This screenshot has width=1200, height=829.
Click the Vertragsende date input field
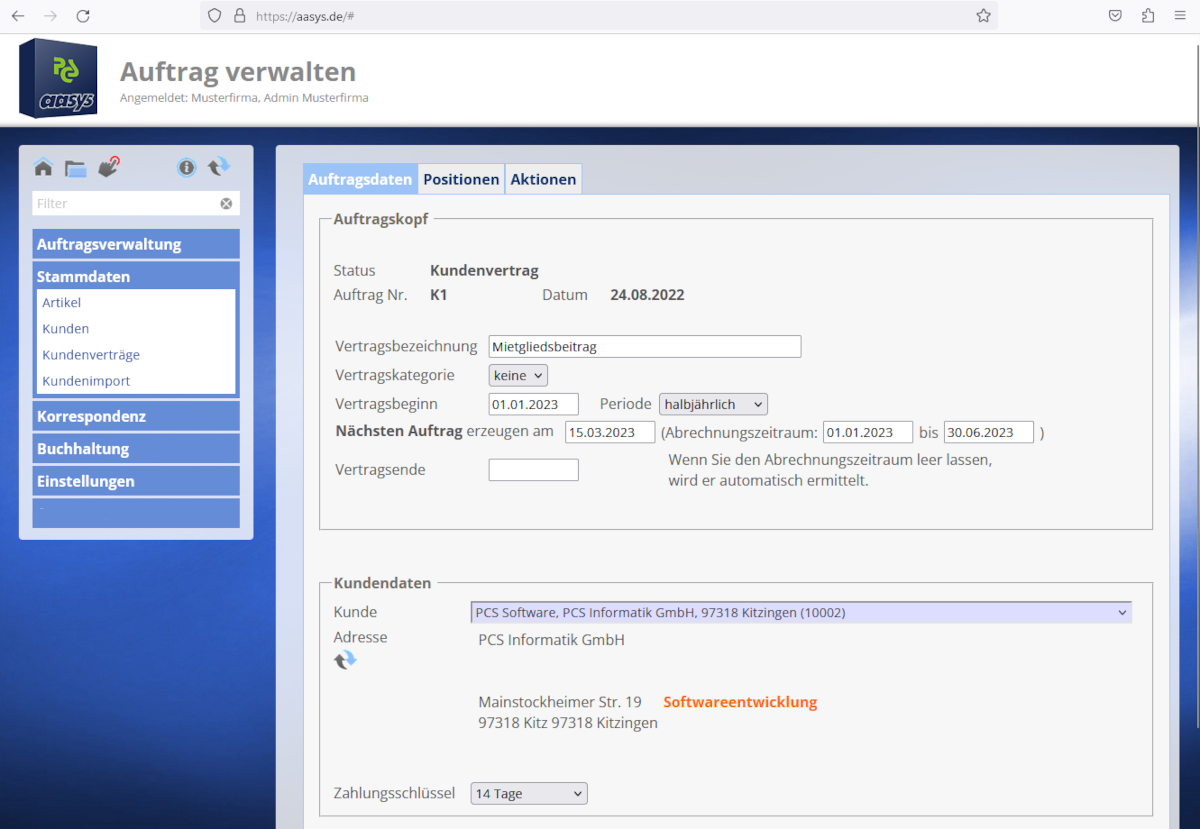click(x=533, y=469)
